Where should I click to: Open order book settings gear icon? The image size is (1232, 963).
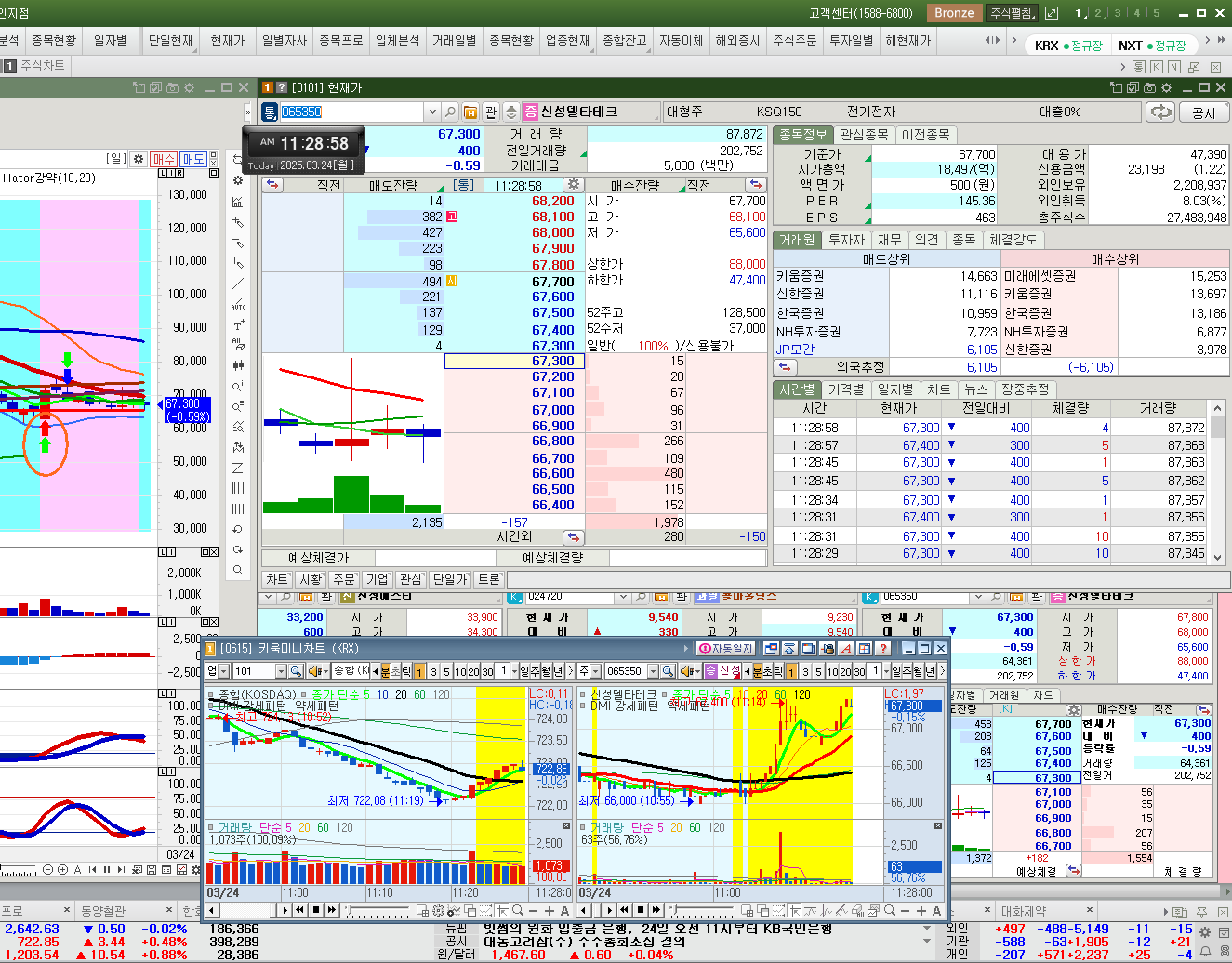tap(574, 185)
